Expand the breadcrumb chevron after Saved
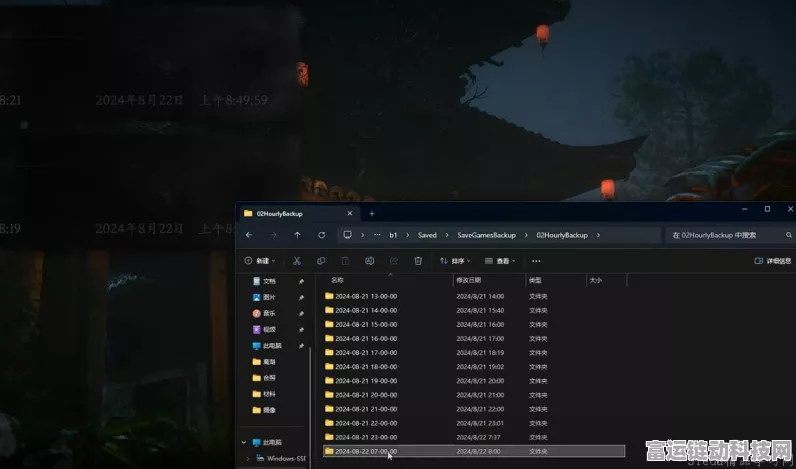This screenshot has height=469, width=796. click(447, 235)
